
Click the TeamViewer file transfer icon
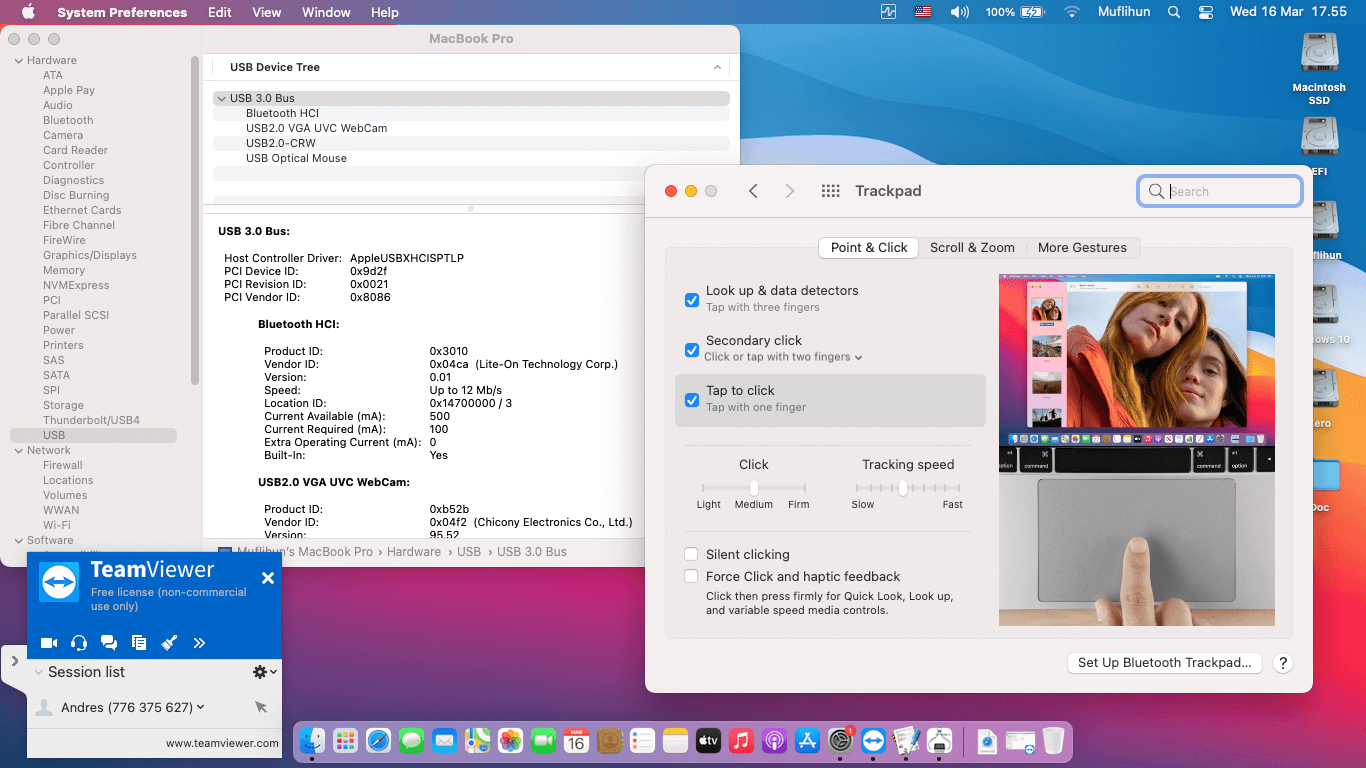pos(139,643)
